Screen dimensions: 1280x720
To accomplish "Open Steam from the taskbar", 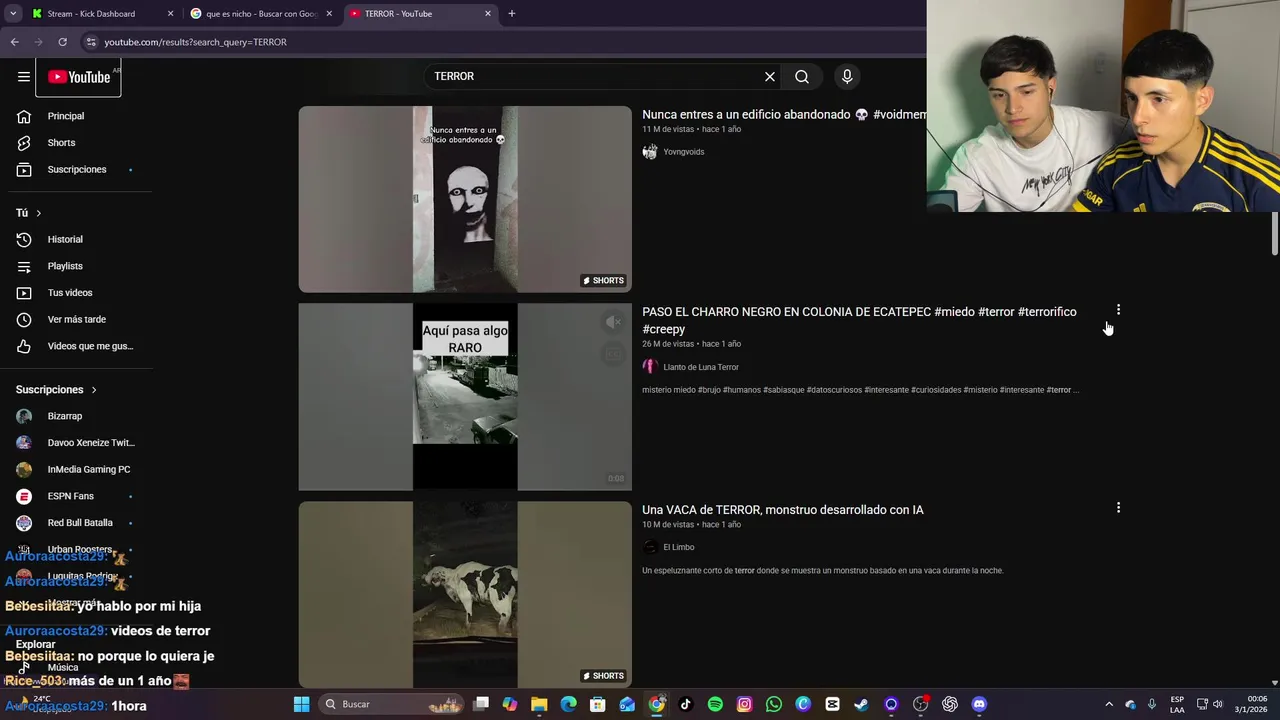I will [862, 704].
